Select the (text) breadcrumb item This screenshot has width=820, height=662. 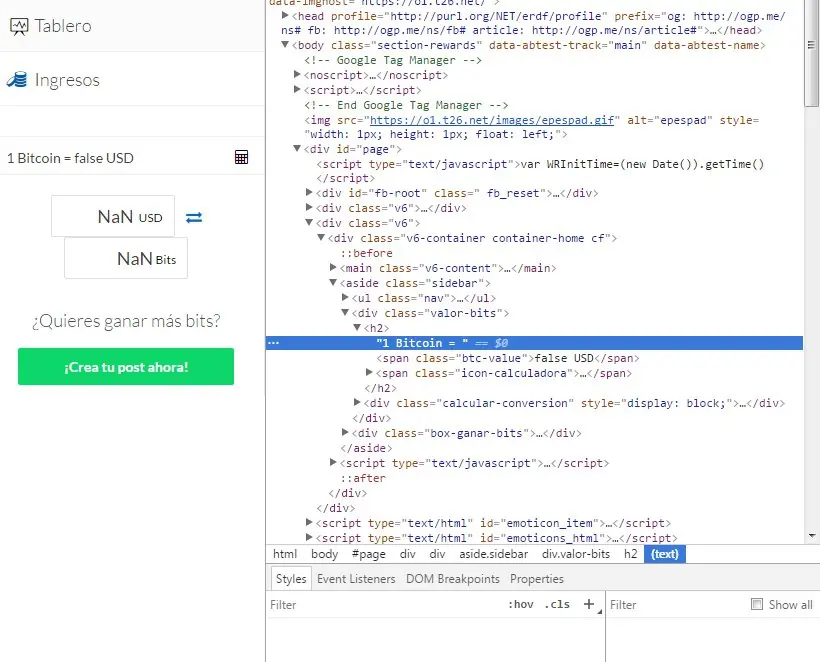coord(665,554)
